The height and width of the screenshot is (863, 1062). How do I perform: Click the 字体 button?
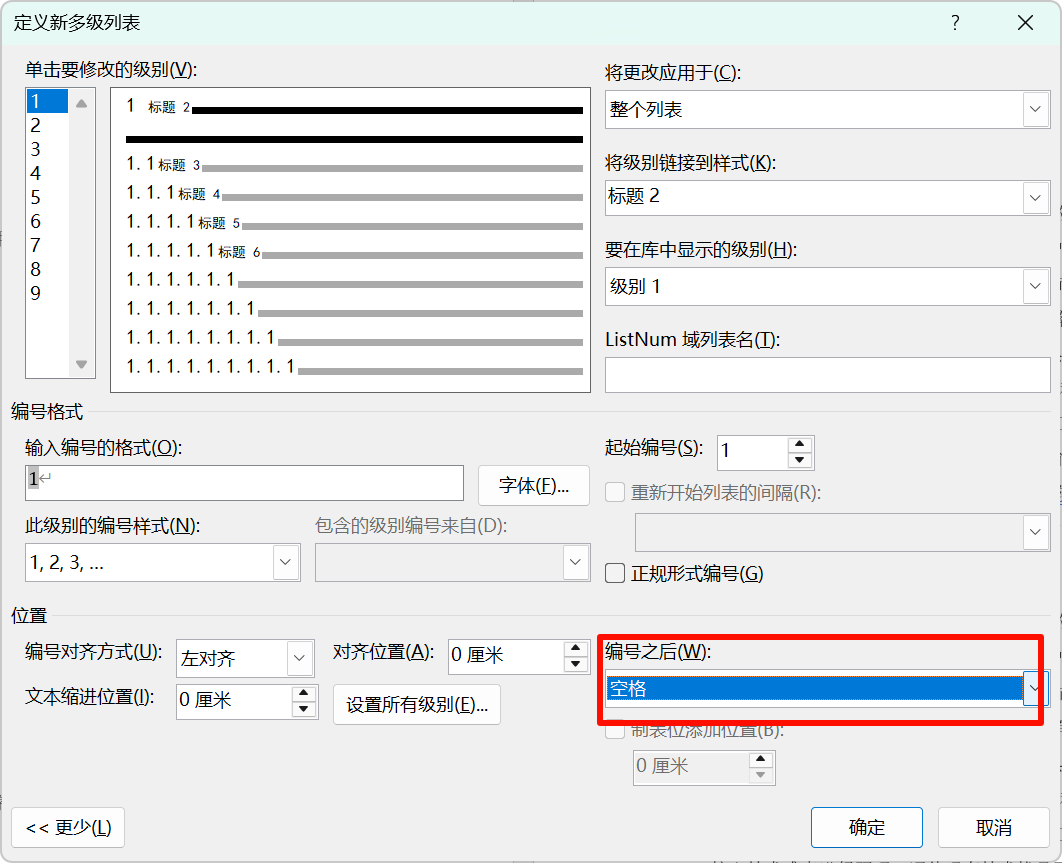tap(533, 486)
